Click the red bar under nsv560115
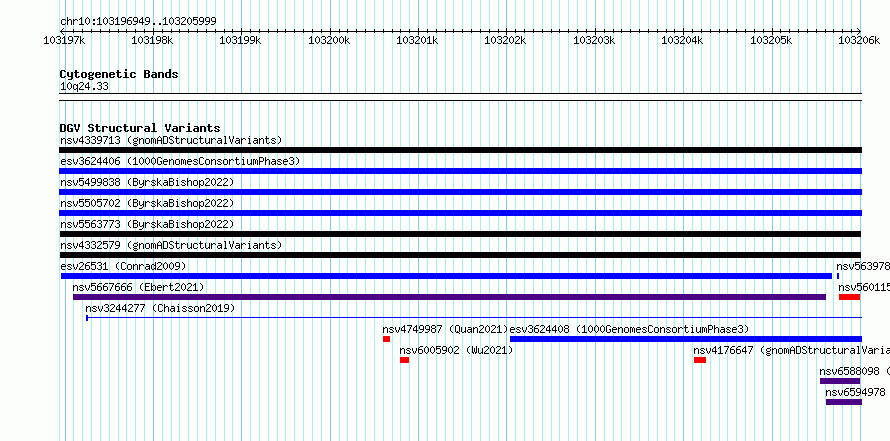Screen dimensions: 890x441 (850, 297)
